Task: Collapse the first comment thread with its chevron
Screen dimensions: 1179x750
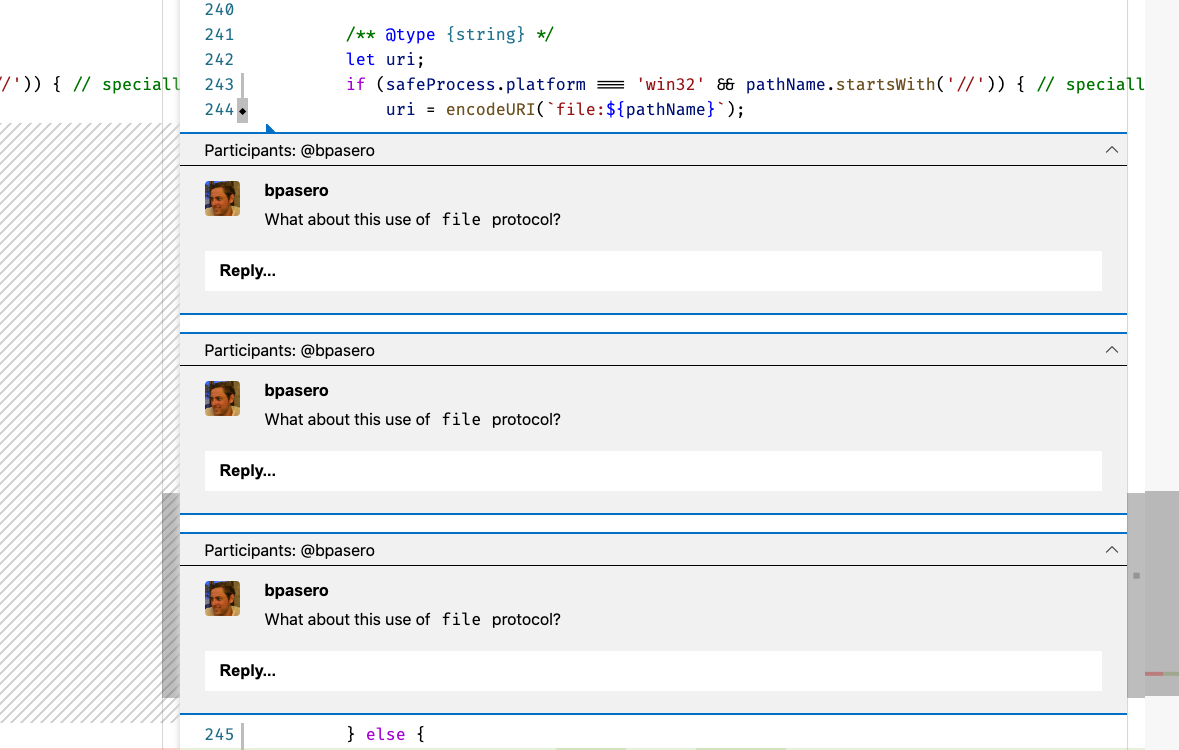Action: click(x=1112, y=148)
